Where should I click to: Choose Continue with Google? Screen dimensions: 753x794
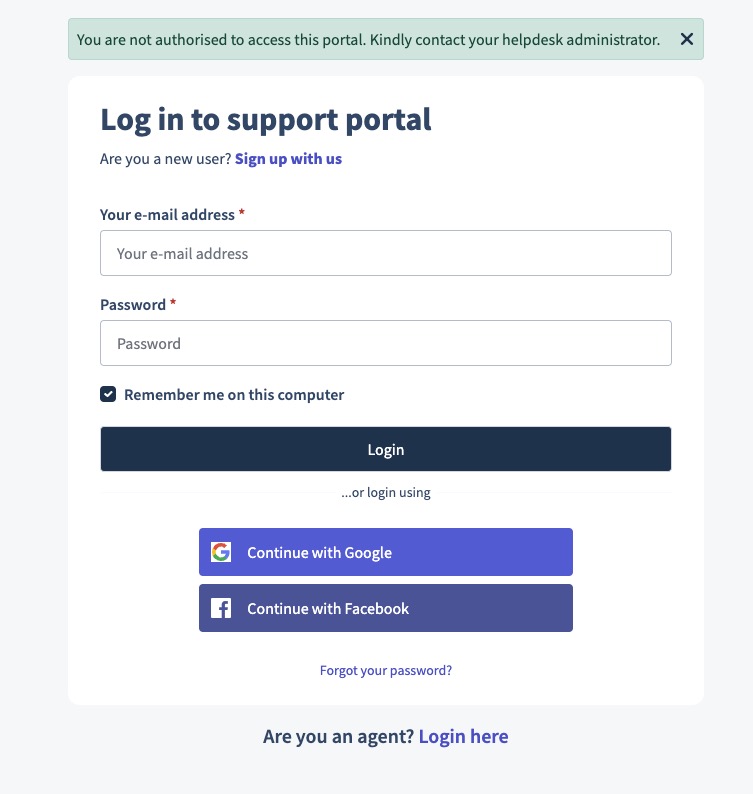[x=385, y=552]
